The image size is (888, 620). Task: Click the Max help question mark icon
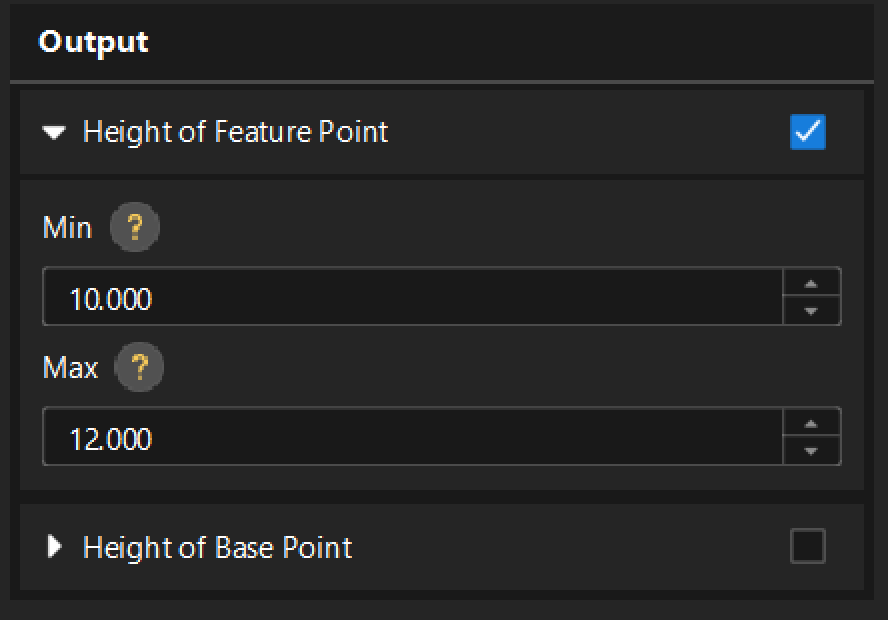click(x=139, y=368)
